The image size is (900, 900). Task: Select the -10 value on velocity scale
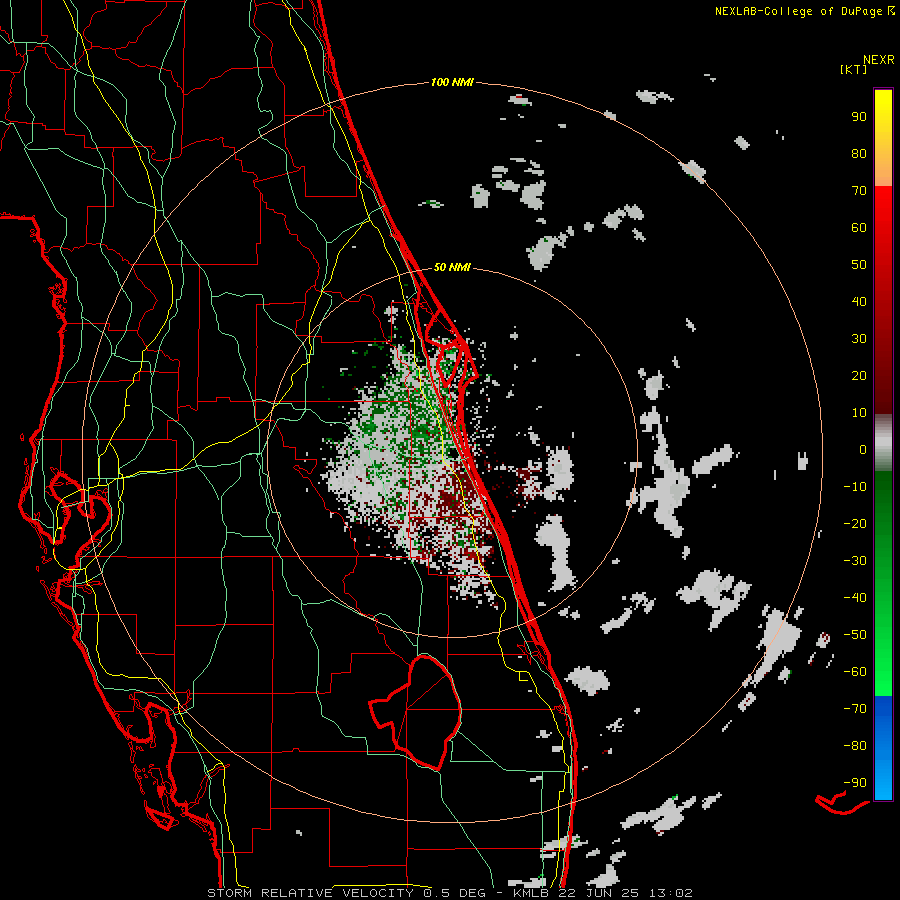[855, 487]
